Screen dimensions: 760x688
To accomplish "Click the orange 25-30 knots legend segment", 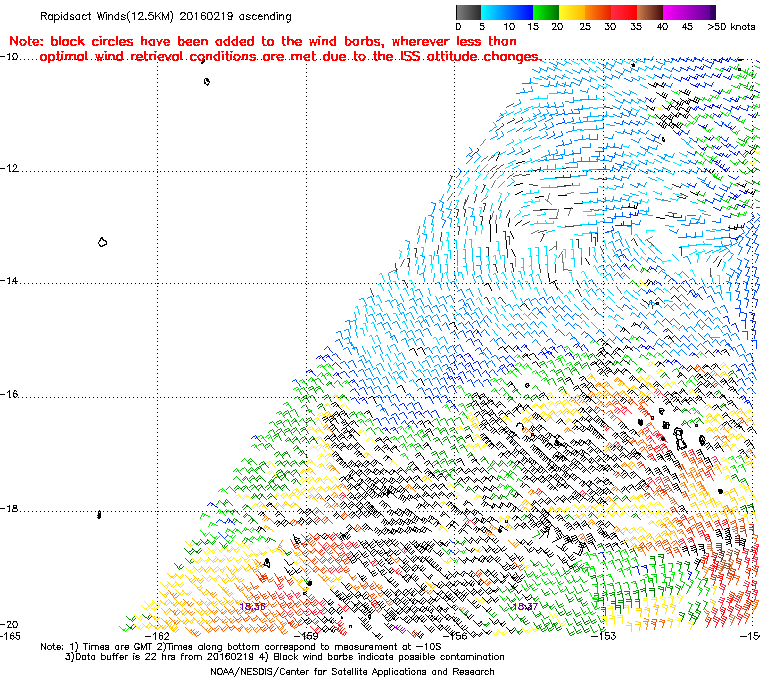I will 598,12.
